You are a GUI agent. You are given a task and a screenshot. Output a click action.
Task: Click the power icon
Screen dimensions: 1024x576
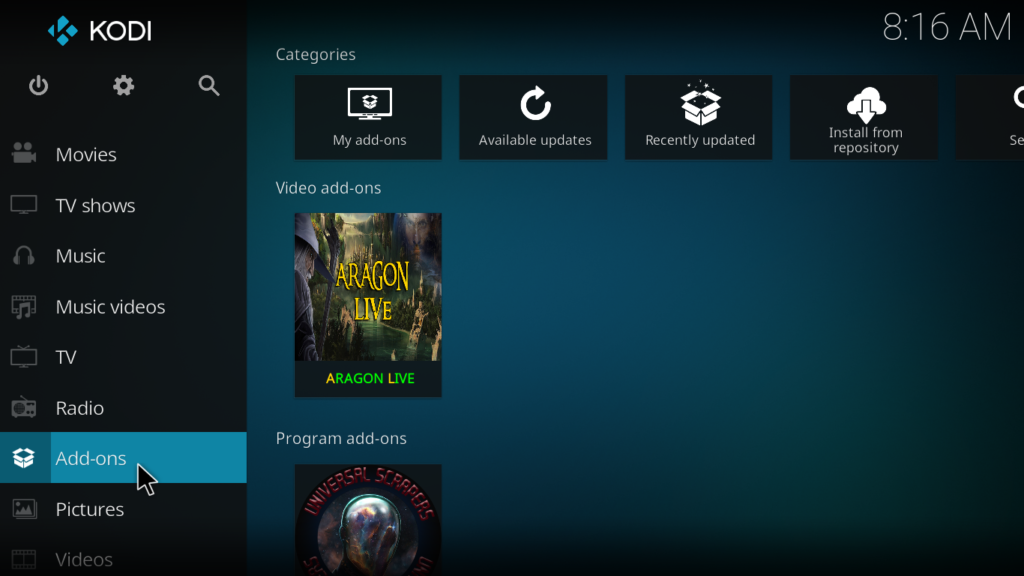(x=39, y=86)
